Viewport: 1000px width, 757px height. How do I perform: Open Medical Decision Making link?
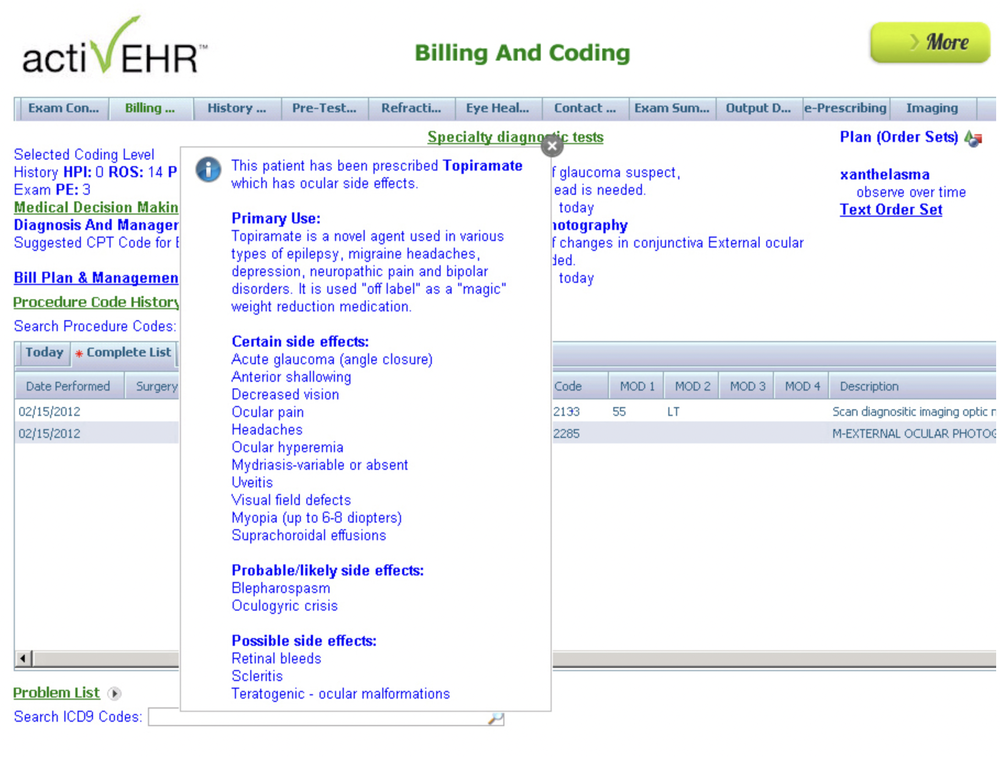click(x=96, y=207)
